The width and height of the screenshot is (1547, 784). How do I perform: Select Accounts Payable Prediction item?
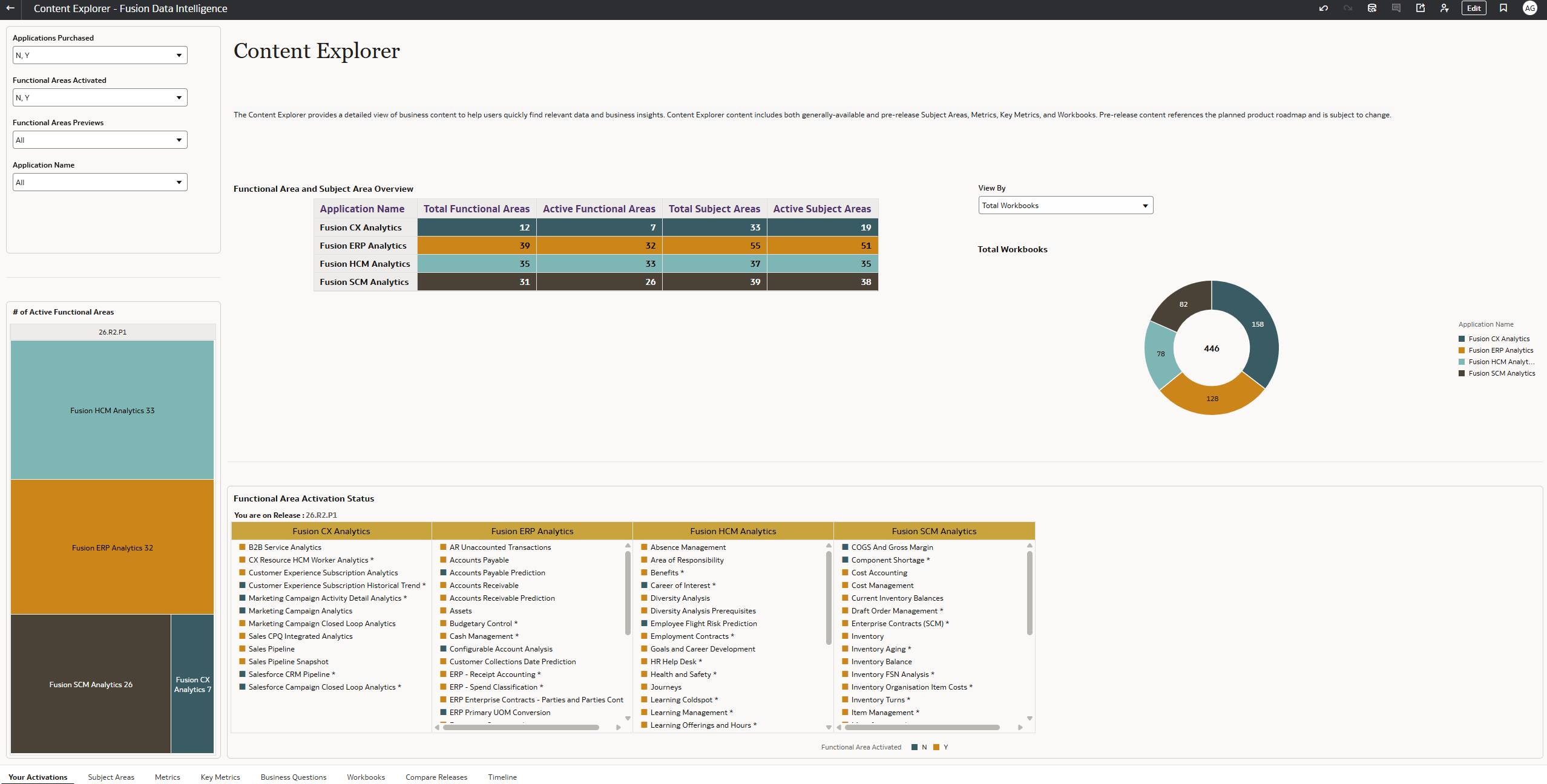(497, 573)
